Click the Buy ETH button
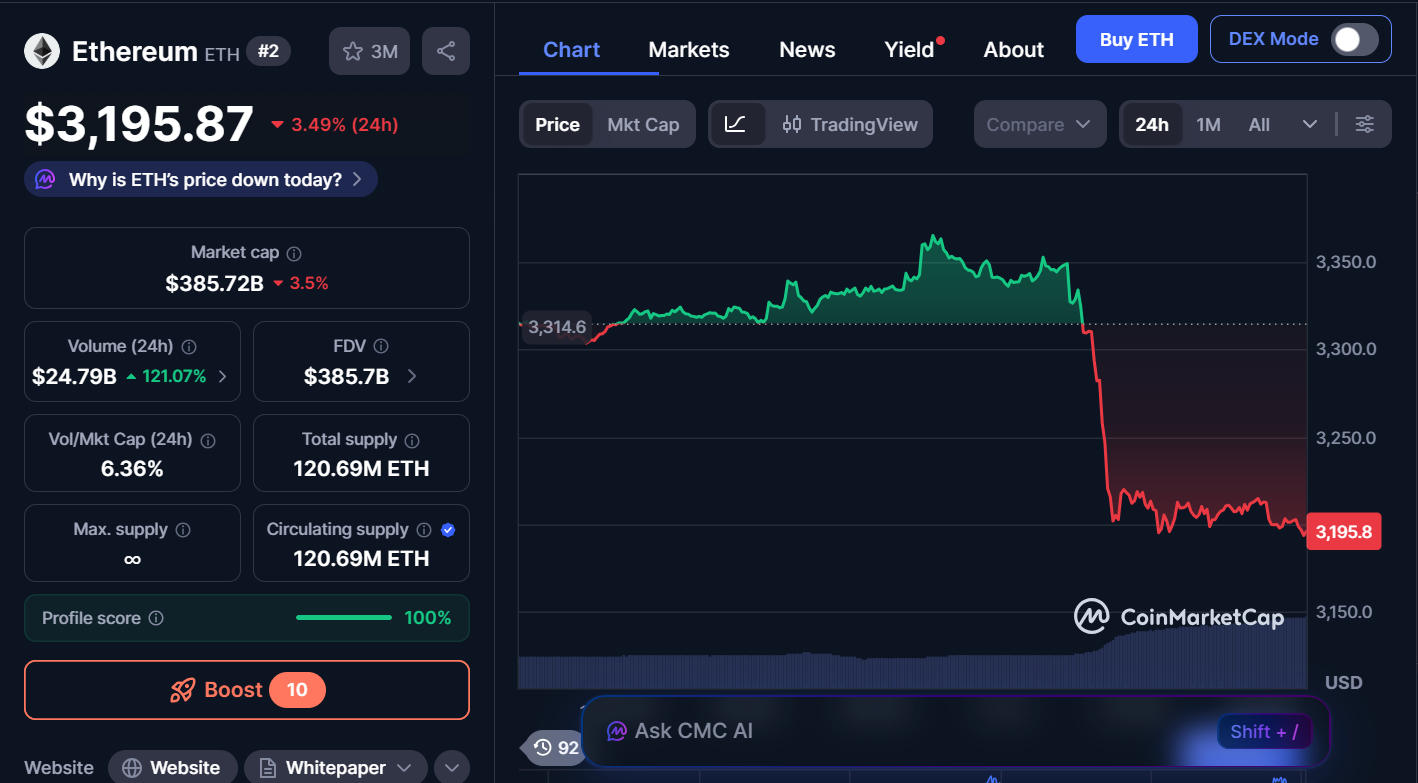This screenshot has height=783, width=1418. [x=1136, y=39]
